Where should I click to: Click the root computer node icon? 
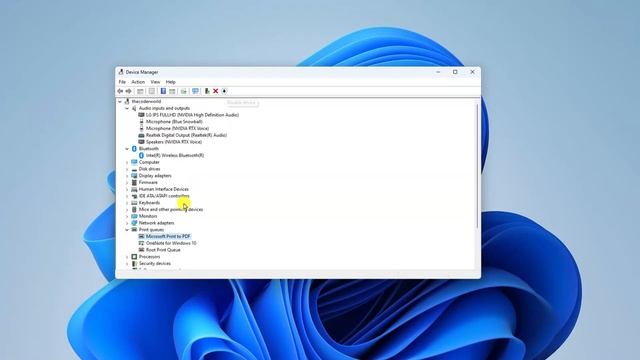tap(127, 101)
